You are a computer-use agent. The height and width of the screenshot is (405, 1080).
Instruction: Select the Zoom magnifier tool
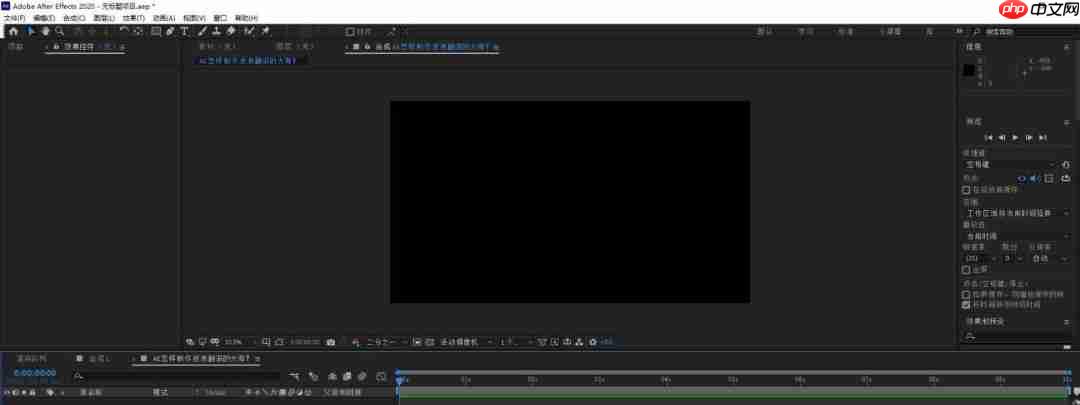(60, 31)
